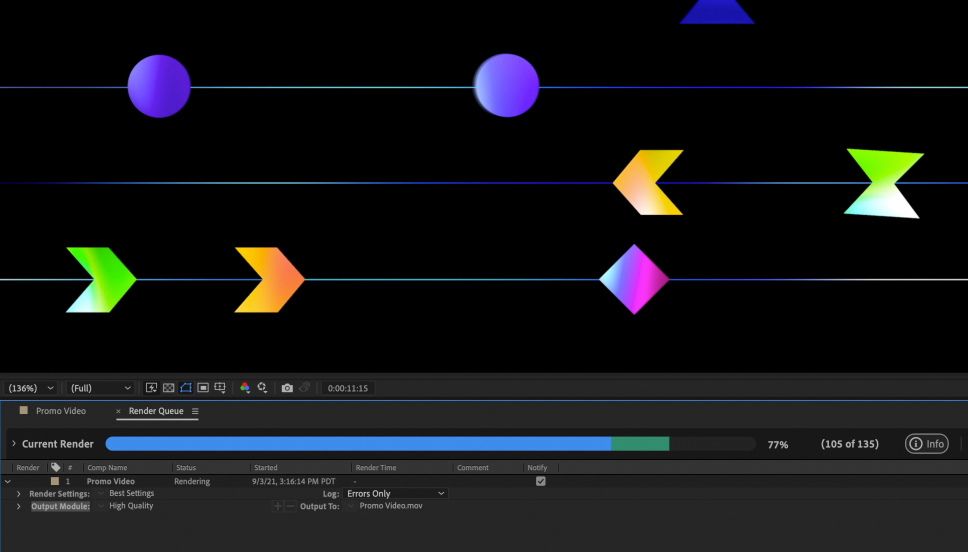
Task: Click the Info button
Action: [927, 443]
